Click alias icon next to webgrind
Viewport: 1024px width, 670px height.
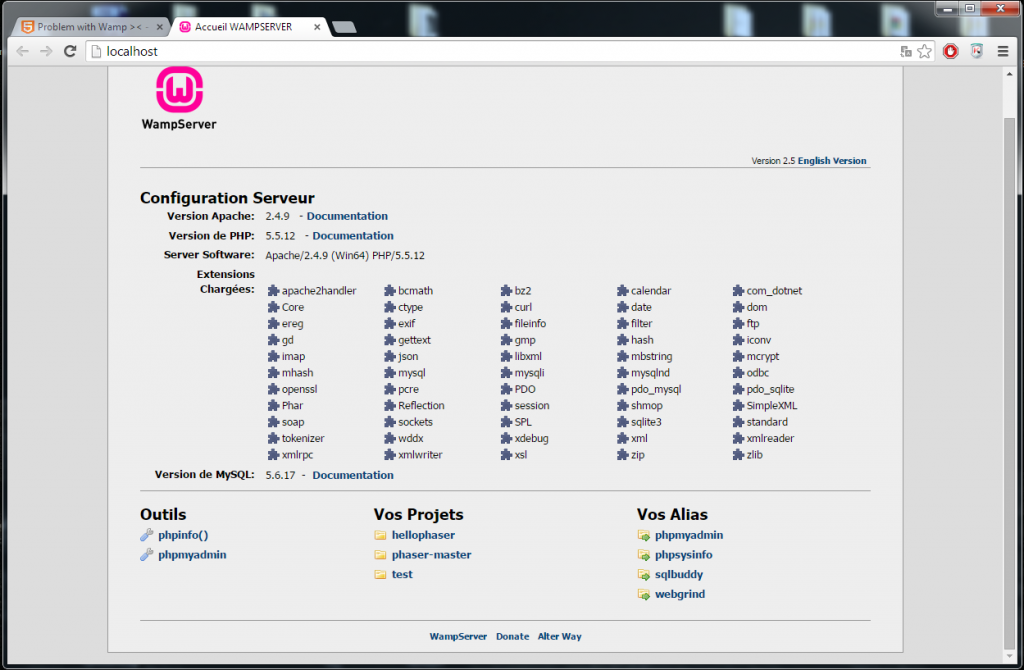[x=644, y=594]
